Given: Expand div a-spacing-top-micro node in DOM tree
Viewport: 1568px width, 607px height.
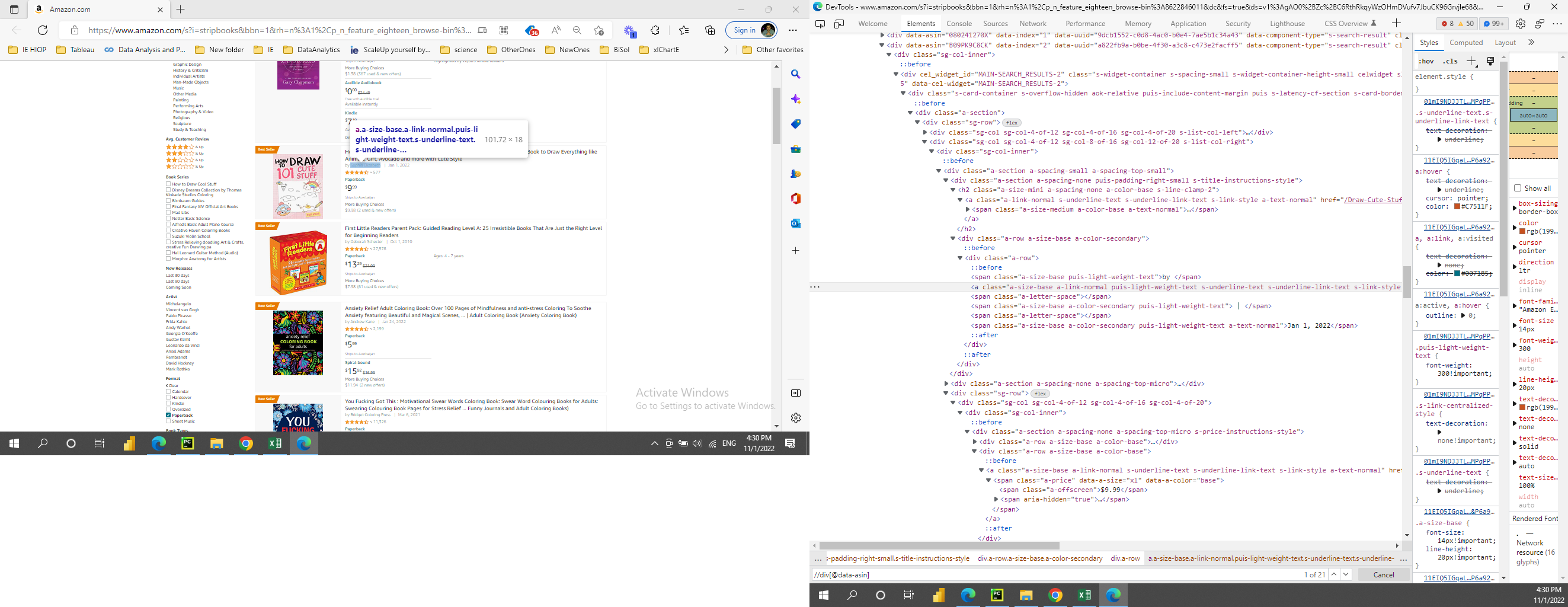Looking at the screenshot, I should pos(946,384).
